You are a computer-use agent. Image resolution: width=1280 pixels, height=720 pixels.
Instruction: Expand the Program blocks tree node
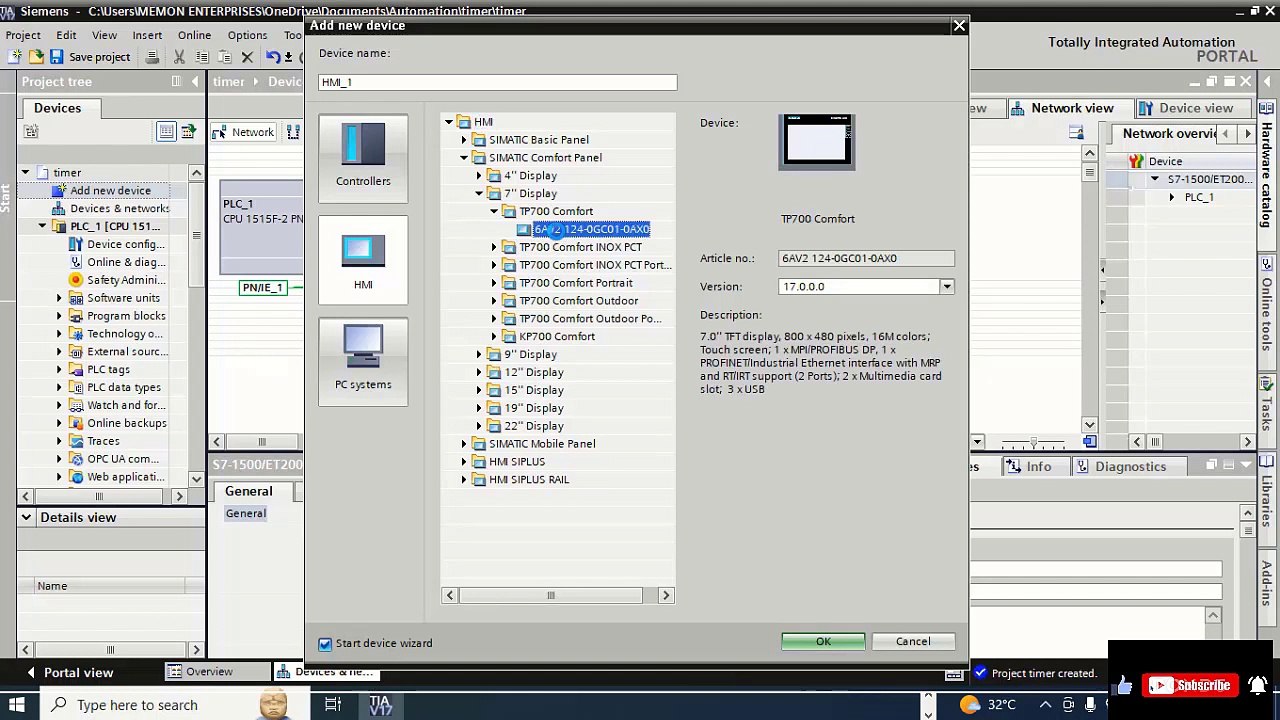click(x=59, y=316)
